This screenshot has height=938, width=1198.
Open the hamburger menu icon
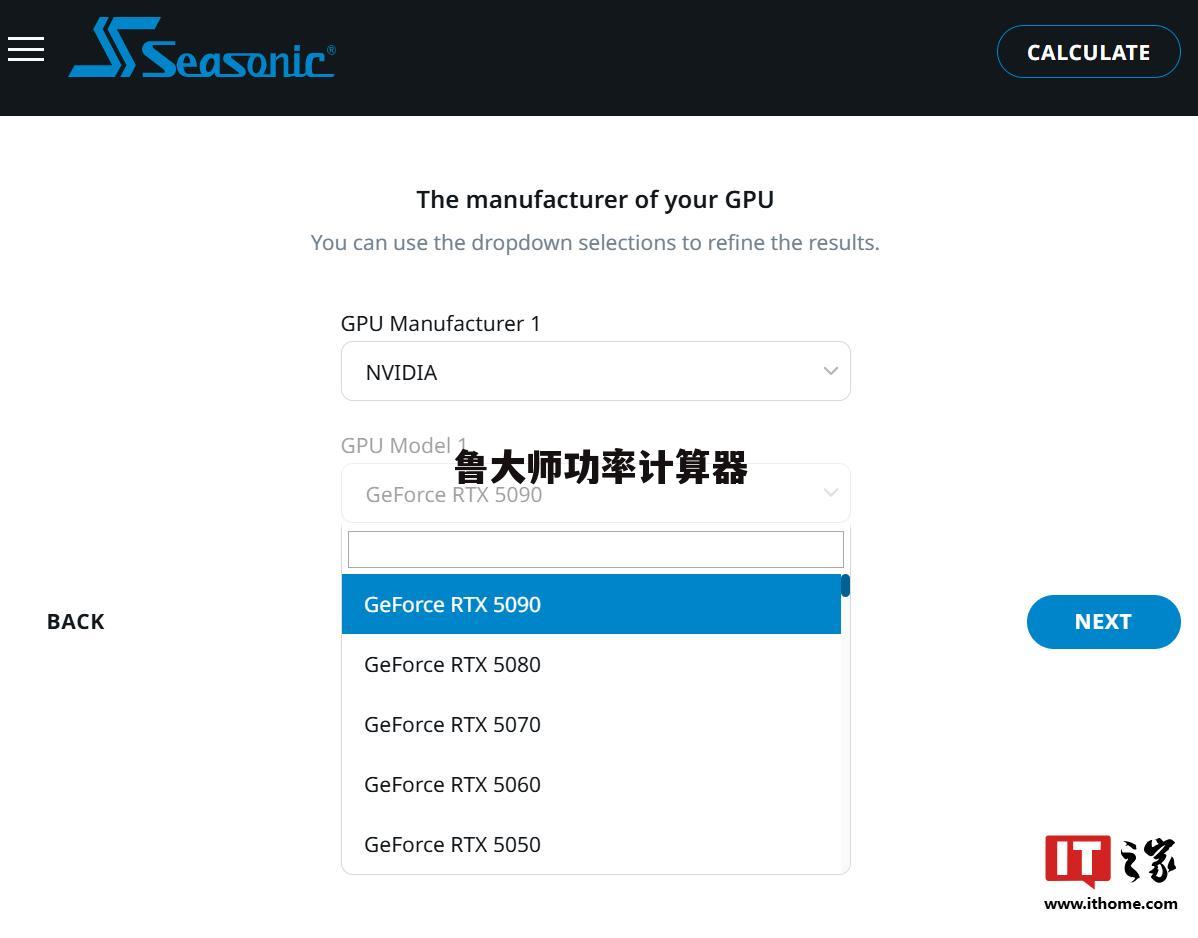click(x=26, y=49)
